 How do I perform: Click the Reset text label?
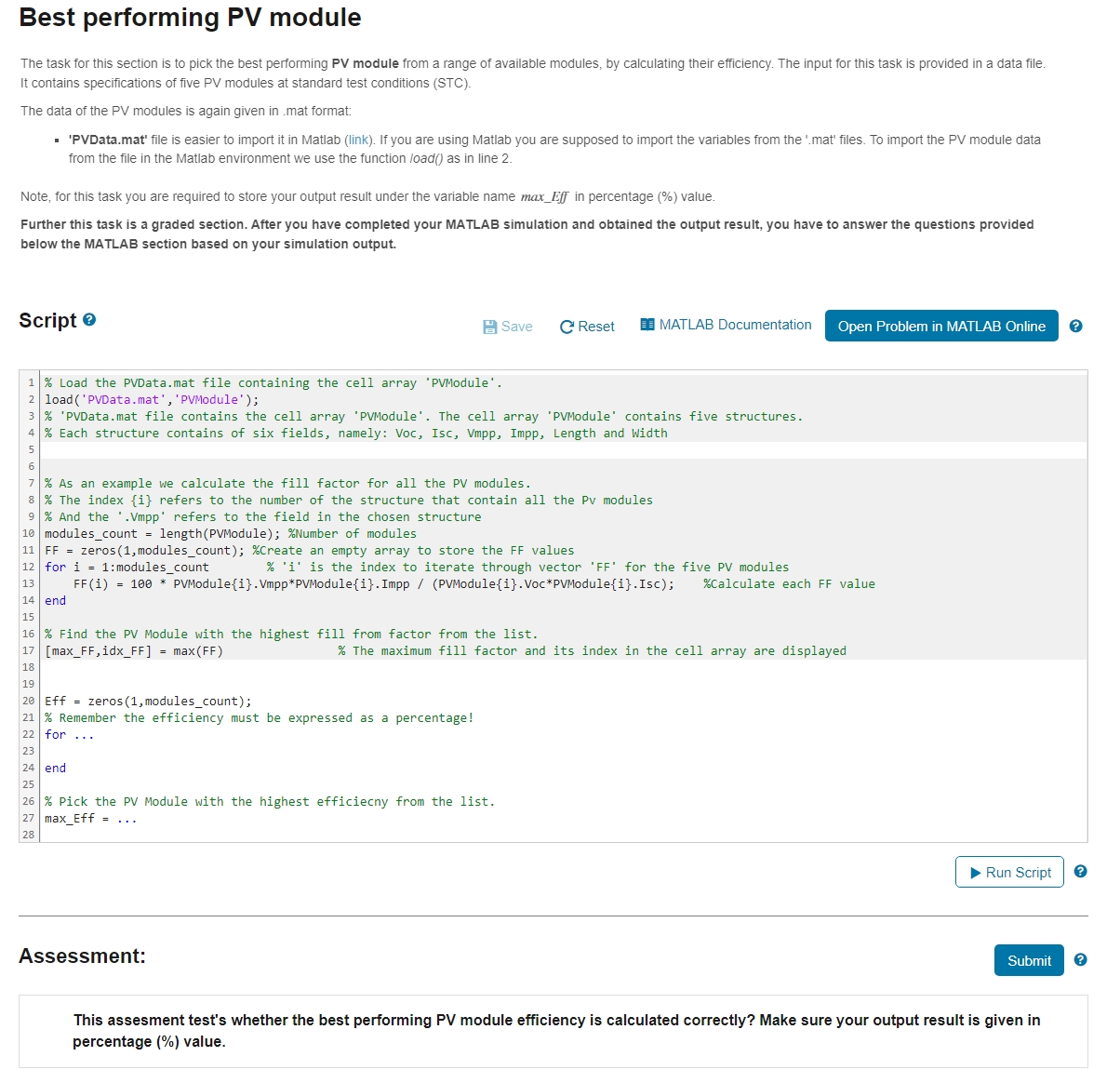click(596, 327)
